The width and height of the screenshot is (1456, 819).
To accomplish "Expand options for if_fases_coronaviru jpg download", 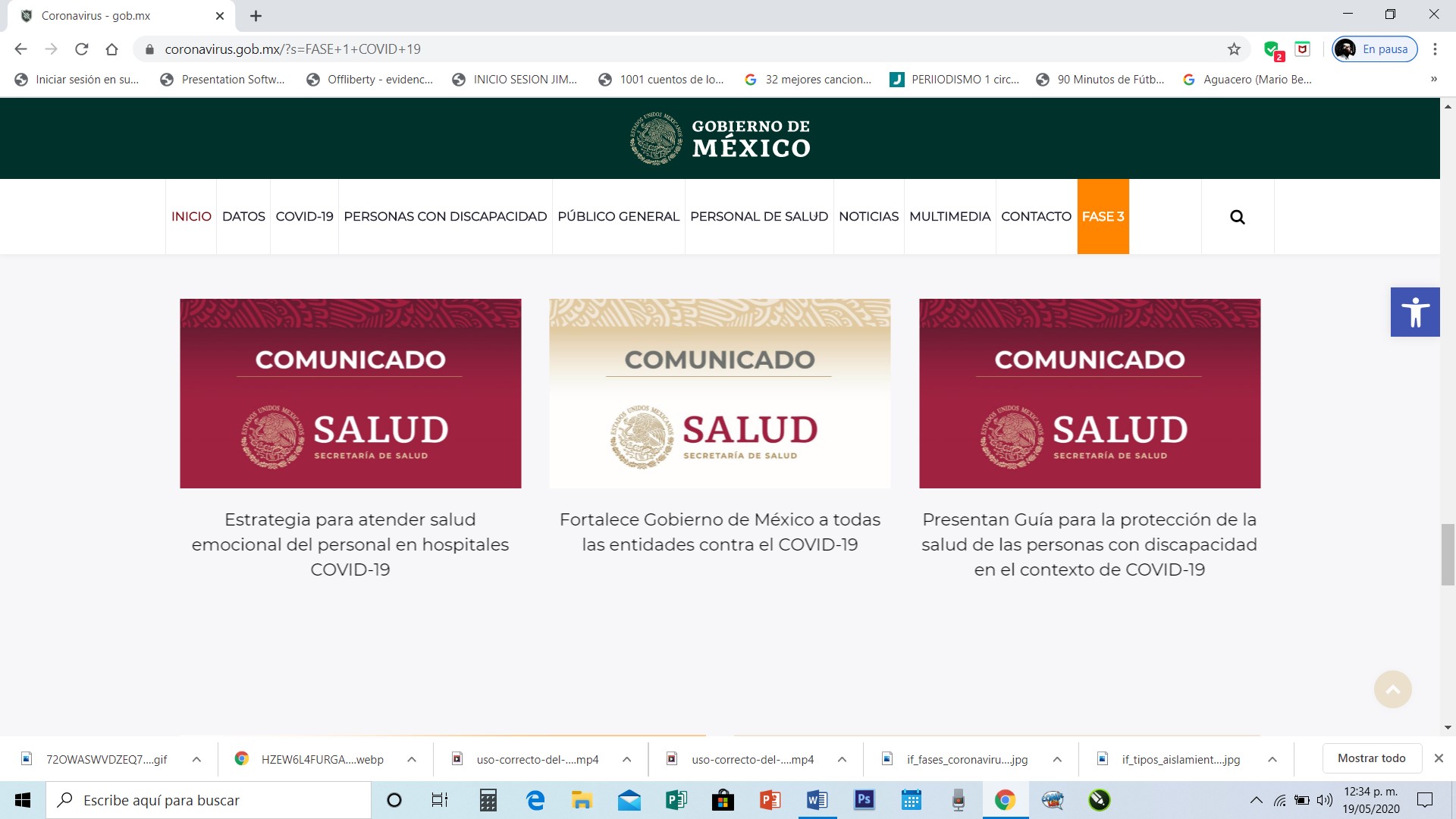I will [1057, 759].
